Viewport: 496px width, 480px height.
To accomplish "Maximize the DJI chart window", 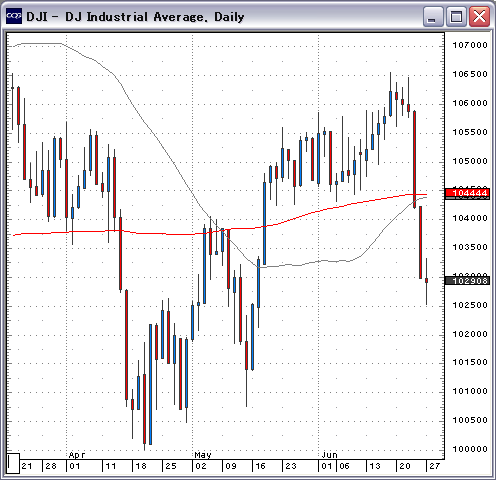I will point(456,16).
